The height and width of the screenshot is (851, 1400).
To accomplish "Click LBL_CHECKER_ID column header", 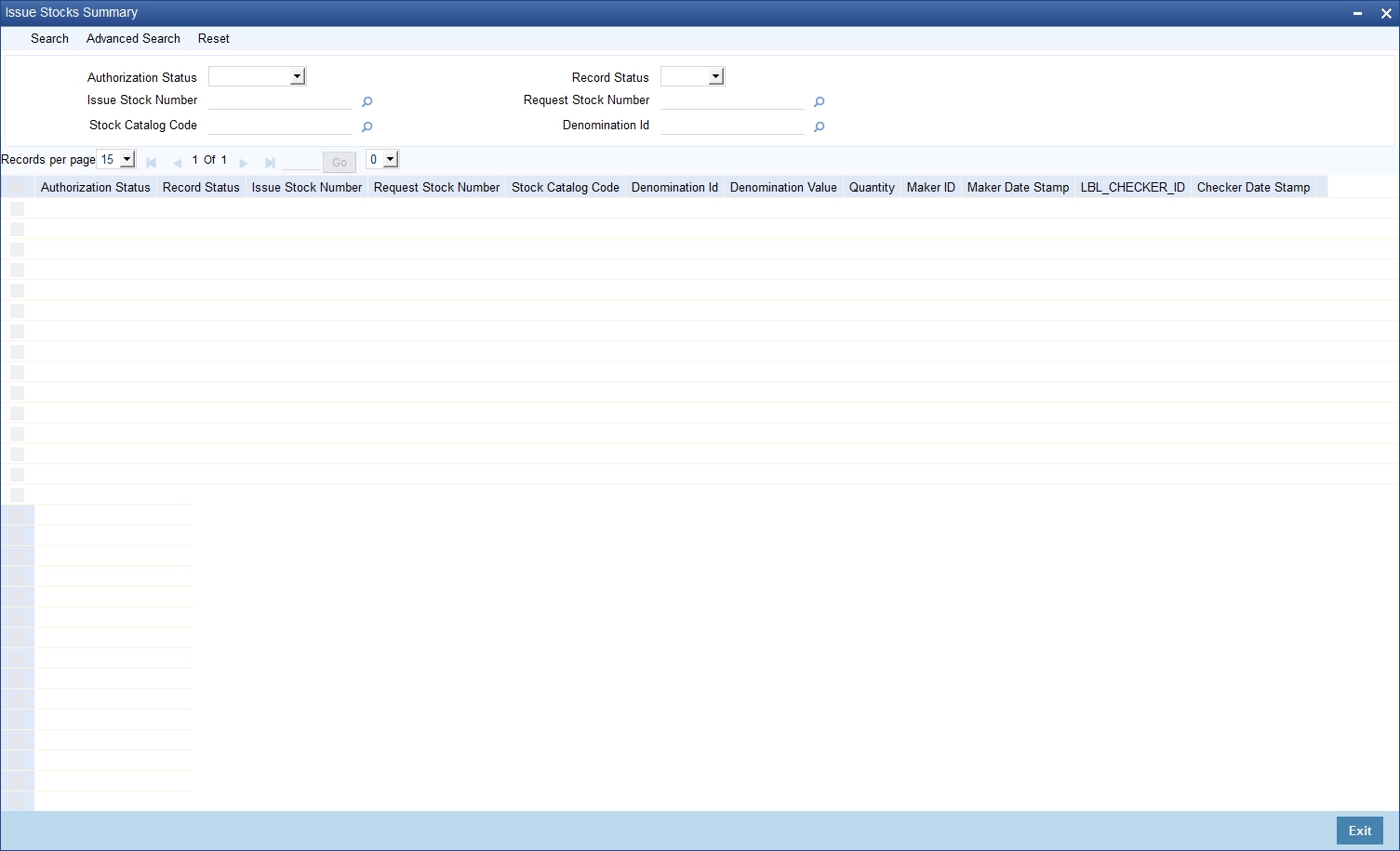I will click(x=1133, y=187).
